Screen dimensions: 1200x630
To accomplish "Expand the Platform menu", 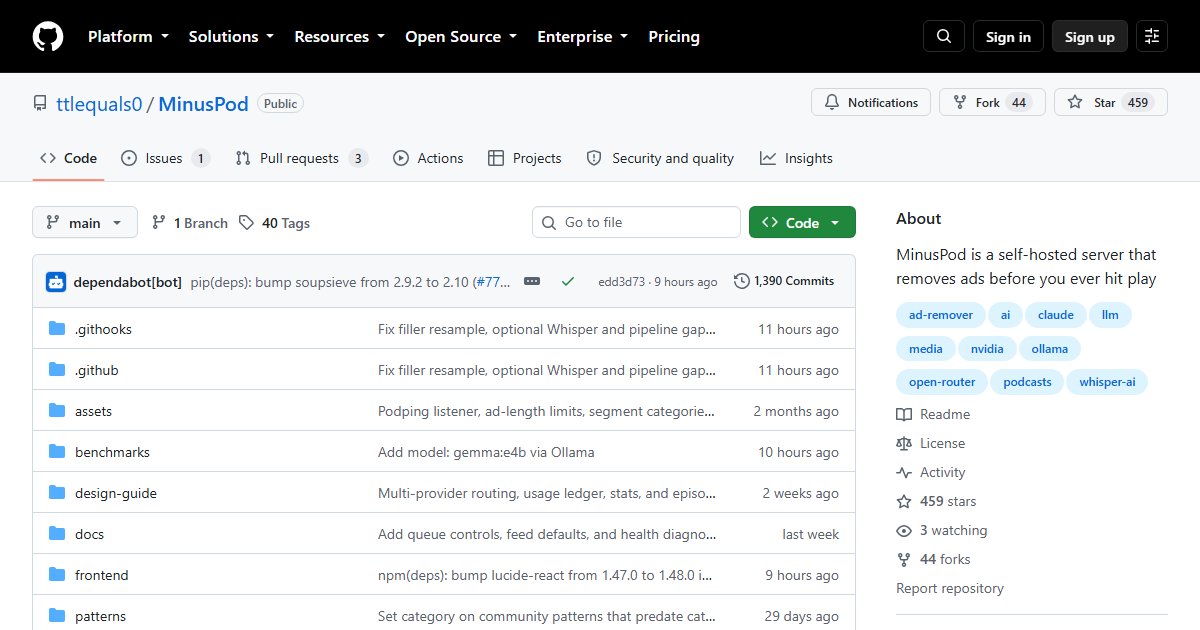I will pyautogui.click(x=128, y=37).
